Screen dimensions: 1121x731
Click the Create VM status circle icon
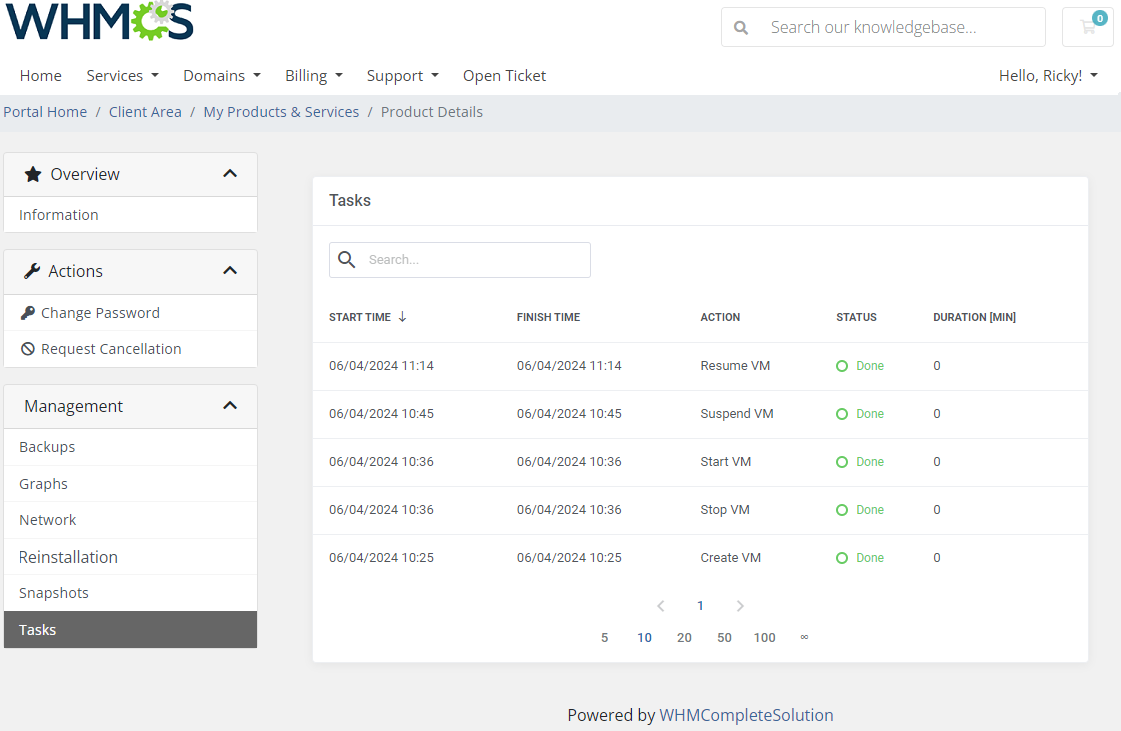pos(842,558)
